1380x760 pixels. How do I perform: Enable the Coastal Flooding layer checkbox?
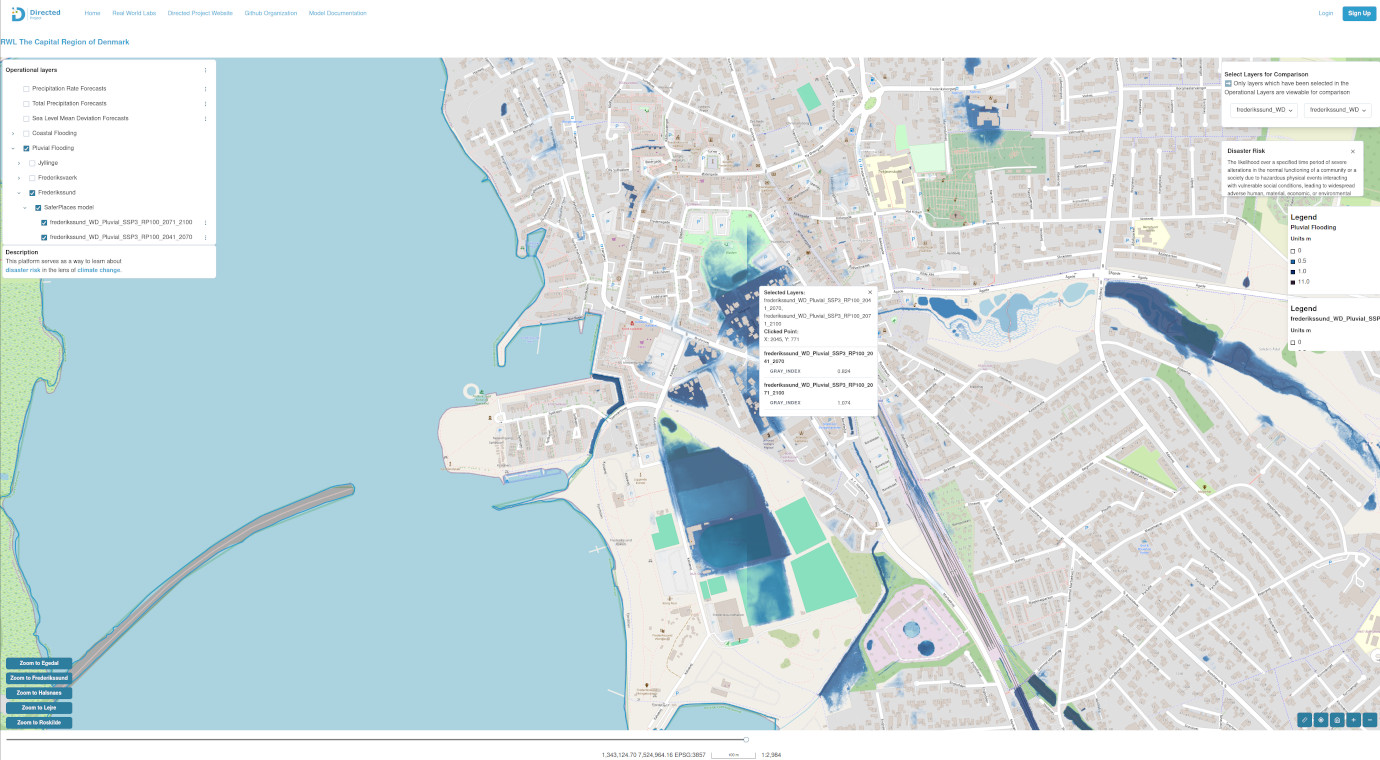tap(26, 133)
